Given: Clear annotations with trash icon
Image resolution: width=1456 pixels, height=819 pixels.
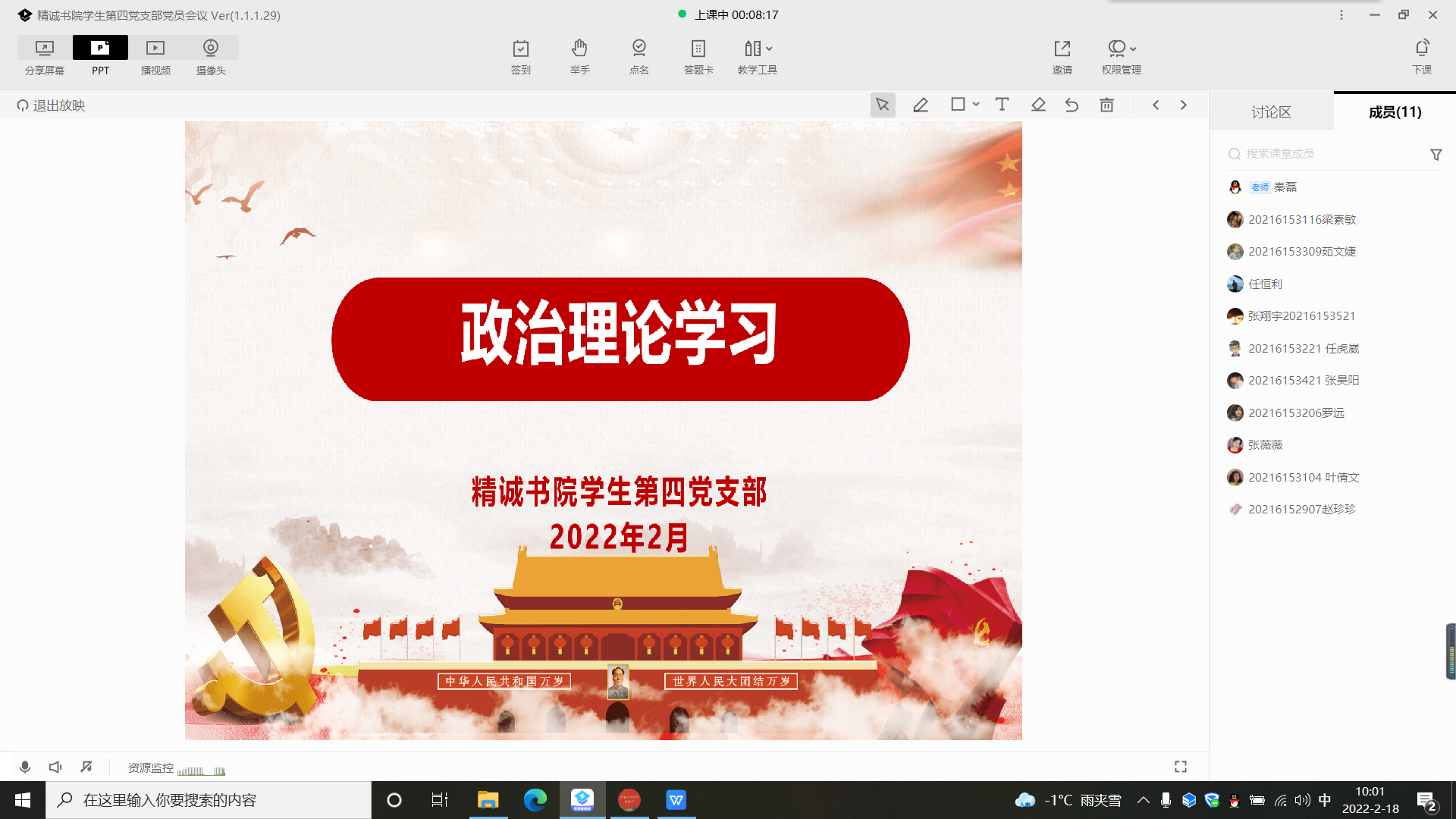Looking at the screenshot, I should (x=1106, y=105).
